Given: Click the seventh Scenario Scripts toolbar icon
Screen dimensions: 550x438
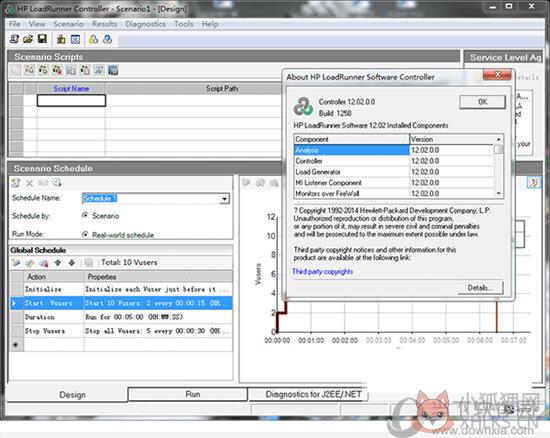Looking at the screenshot, I should (x=99, y=70).
